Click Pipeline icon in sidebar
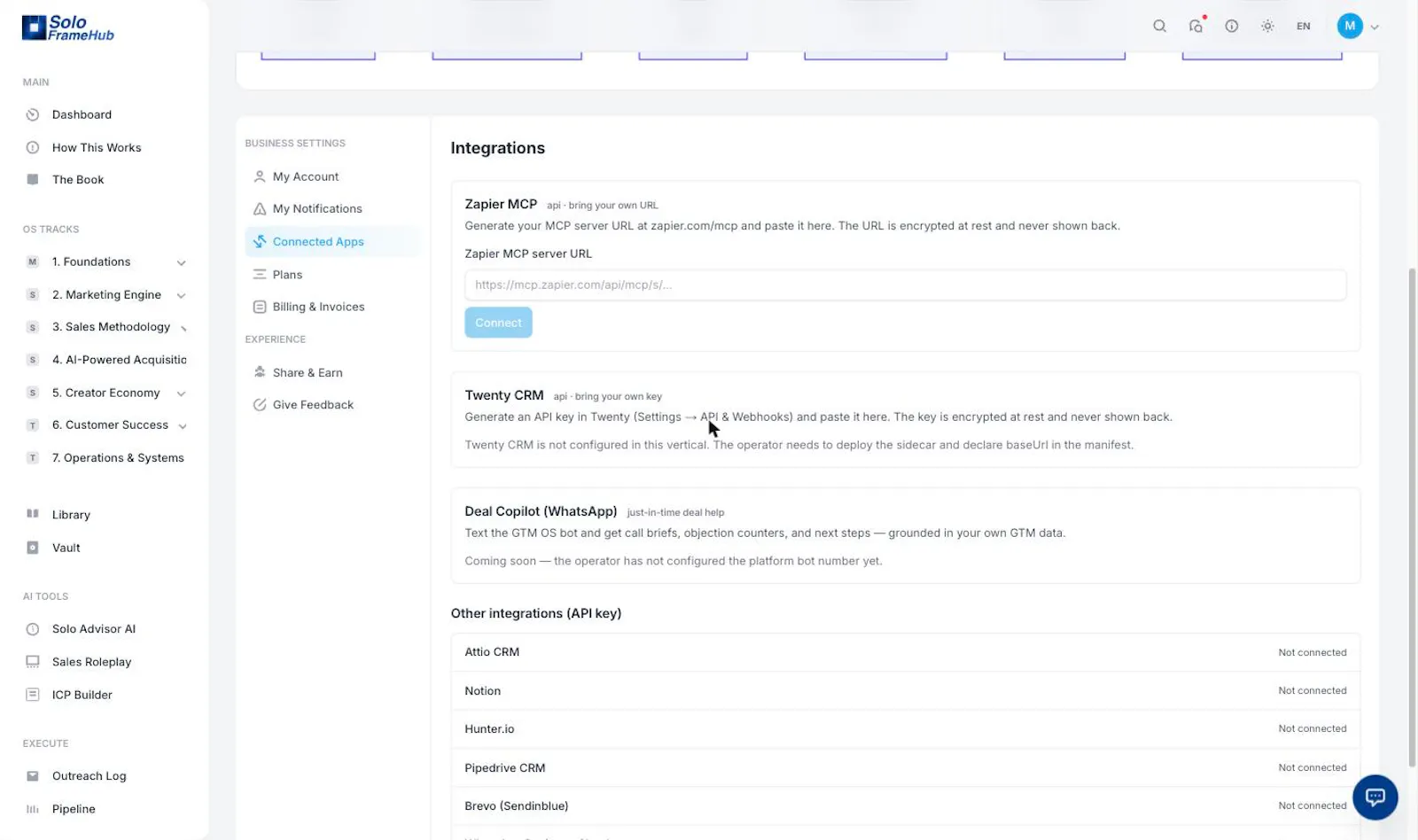 (x=33, y=809)
